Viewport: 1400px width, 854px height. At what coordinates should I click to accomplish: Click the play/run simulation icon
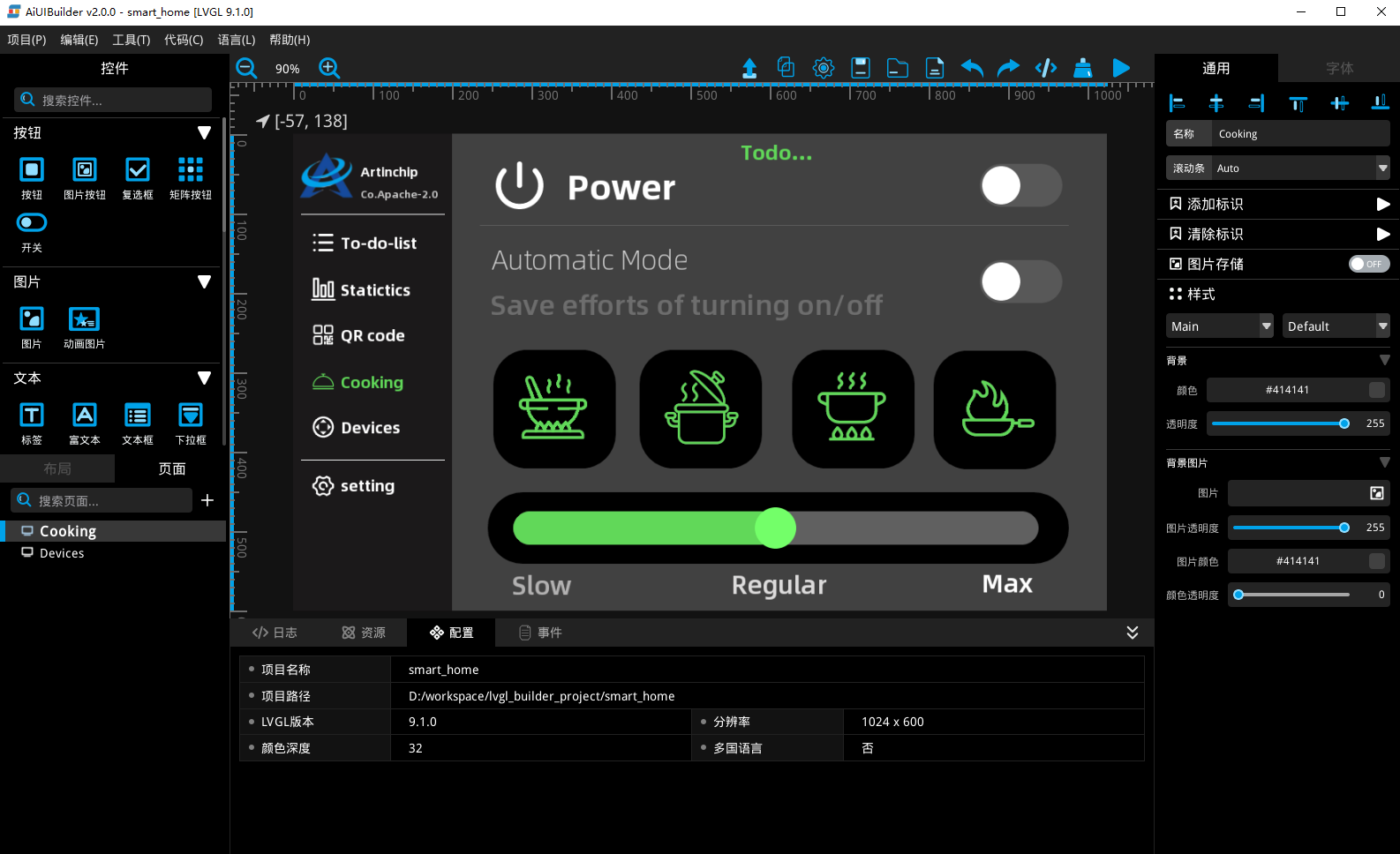pyautogui.click(x=1120, y=68)
